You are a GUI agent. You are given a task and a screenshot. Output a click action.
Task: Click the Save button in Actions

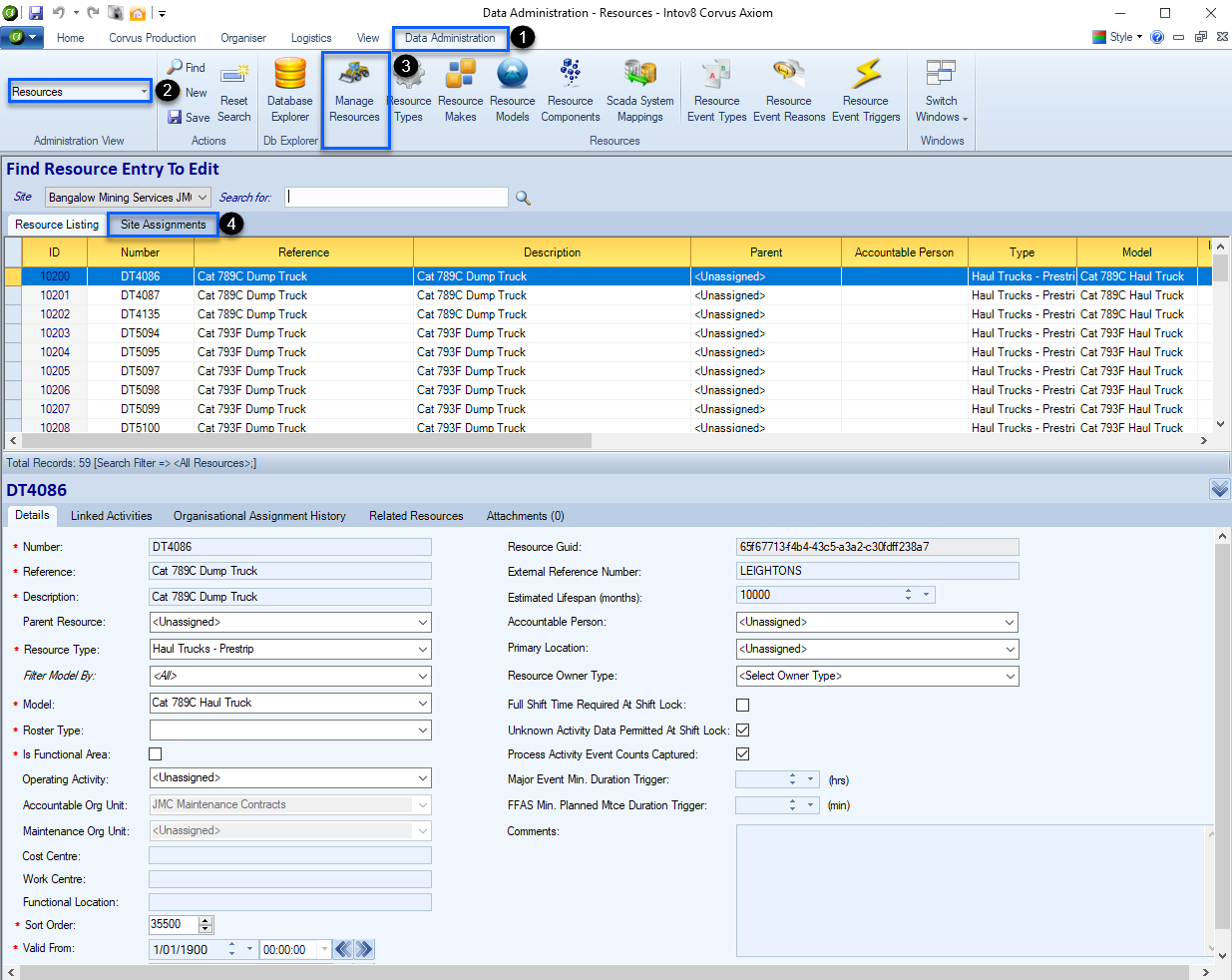(x=189, y=117)
